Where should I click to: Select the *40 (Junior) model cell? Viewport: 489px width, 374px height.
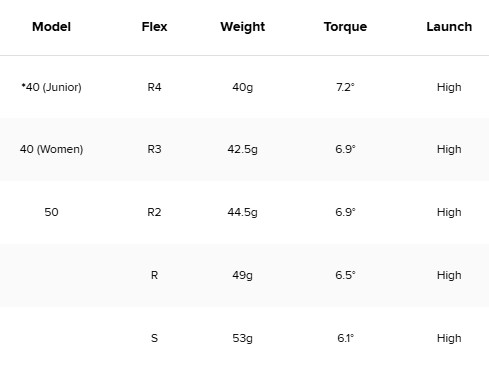pos(51,87)
